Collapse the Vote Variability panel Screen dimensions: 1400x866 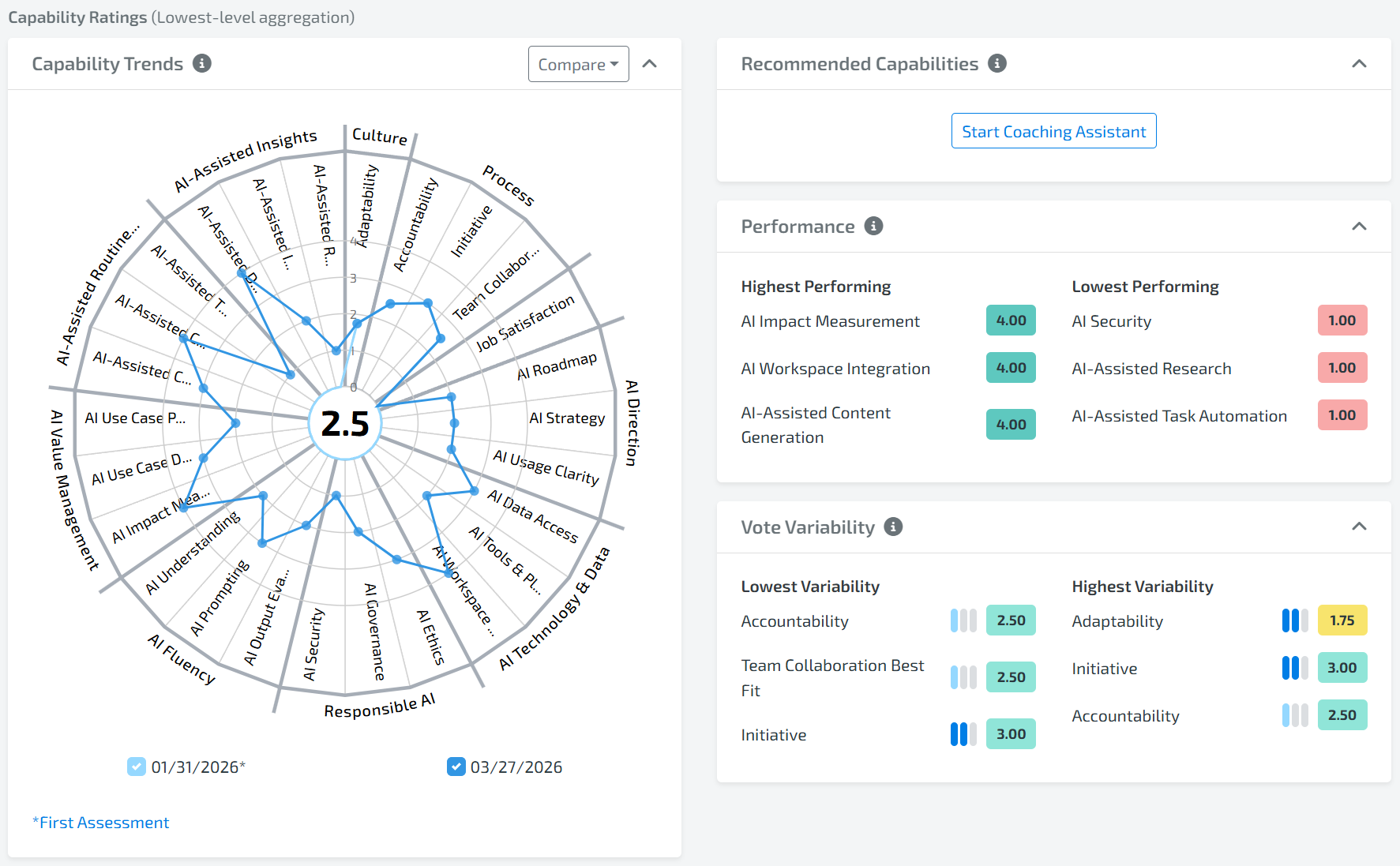tap(1359, 527)
